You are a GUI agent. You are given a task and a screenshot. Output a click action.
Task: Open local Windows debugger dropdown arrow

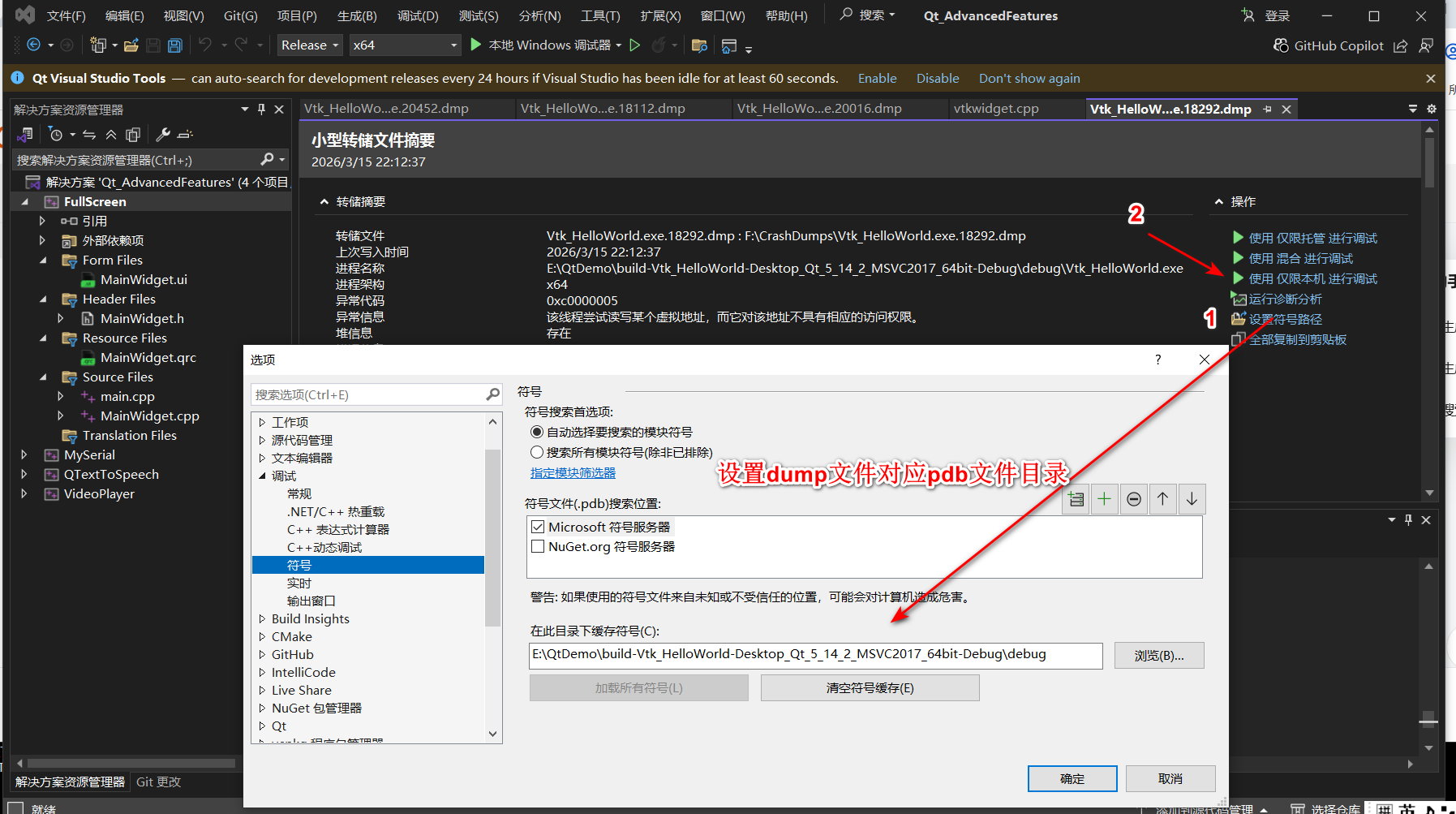[x=619, y=45]
